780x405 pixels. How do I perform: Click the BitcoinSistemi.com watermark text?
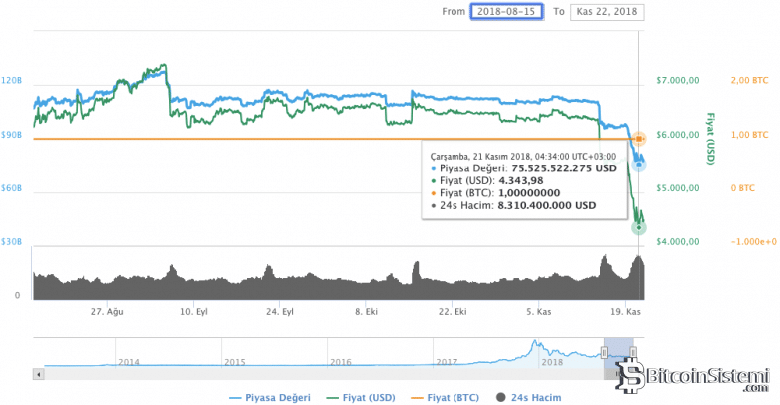tap(707, 378)
